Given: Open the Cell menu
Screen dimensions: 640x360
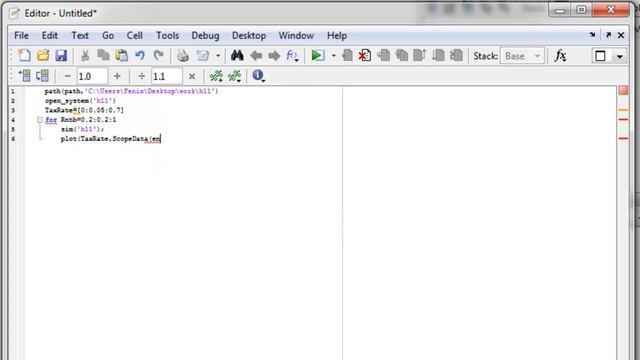Looking at the screenshot, I should pyautogui.click(x=134, y=36).
